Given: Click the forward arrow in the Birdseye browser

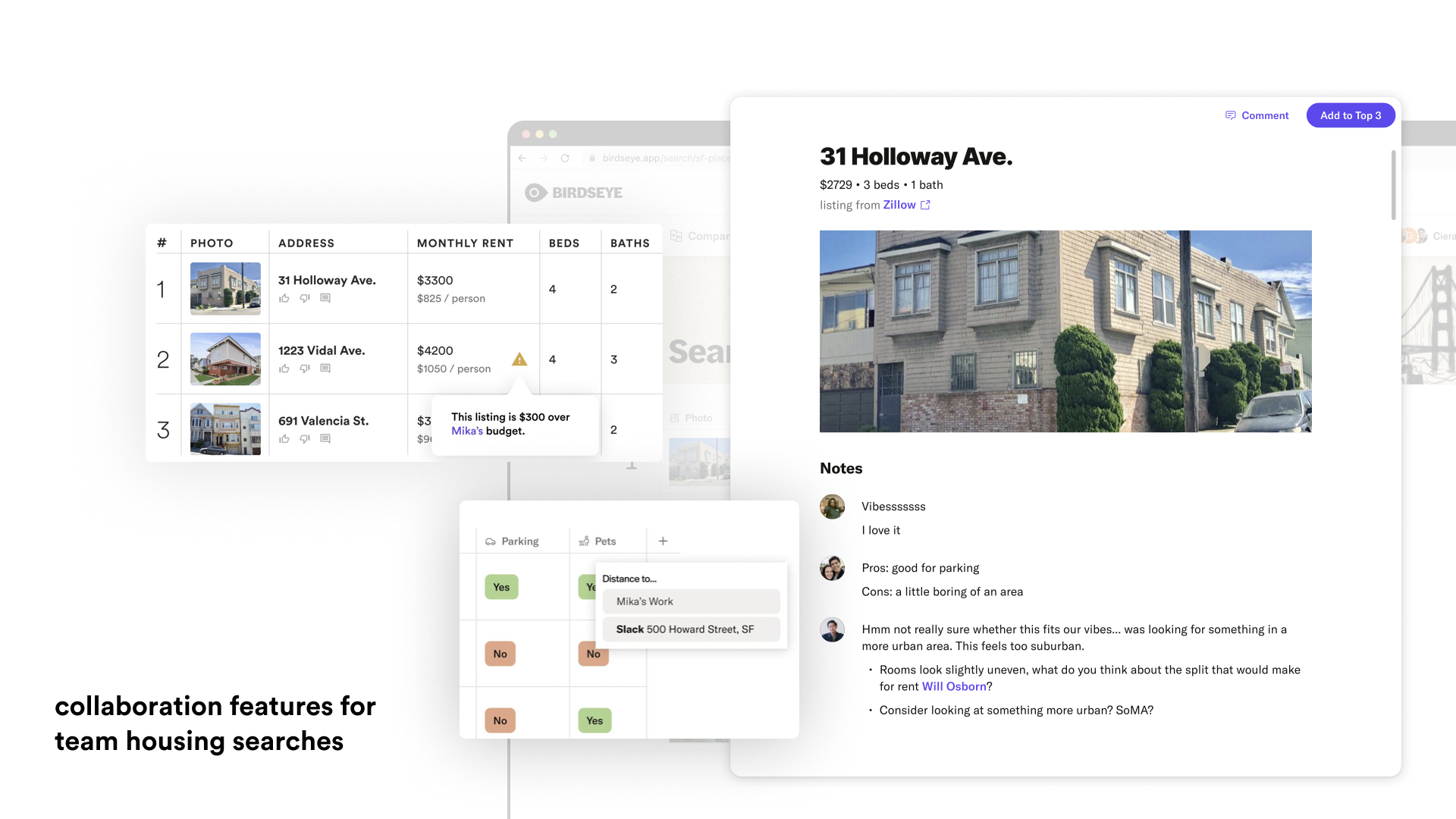Looking at the screenshot, I should click(544, 158).
